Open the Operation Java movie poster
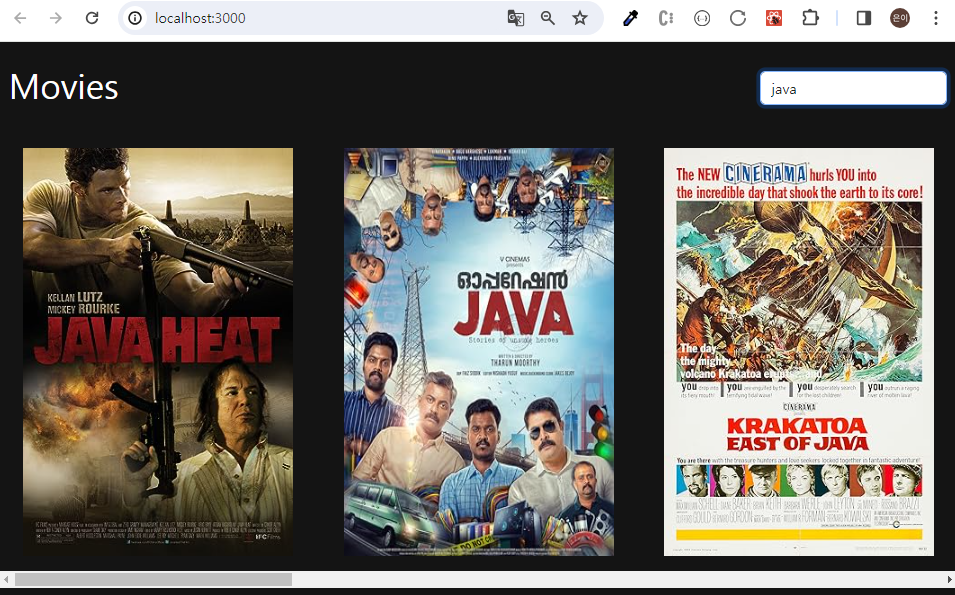This screenshot has height=595, width=955. coord(479,351)
